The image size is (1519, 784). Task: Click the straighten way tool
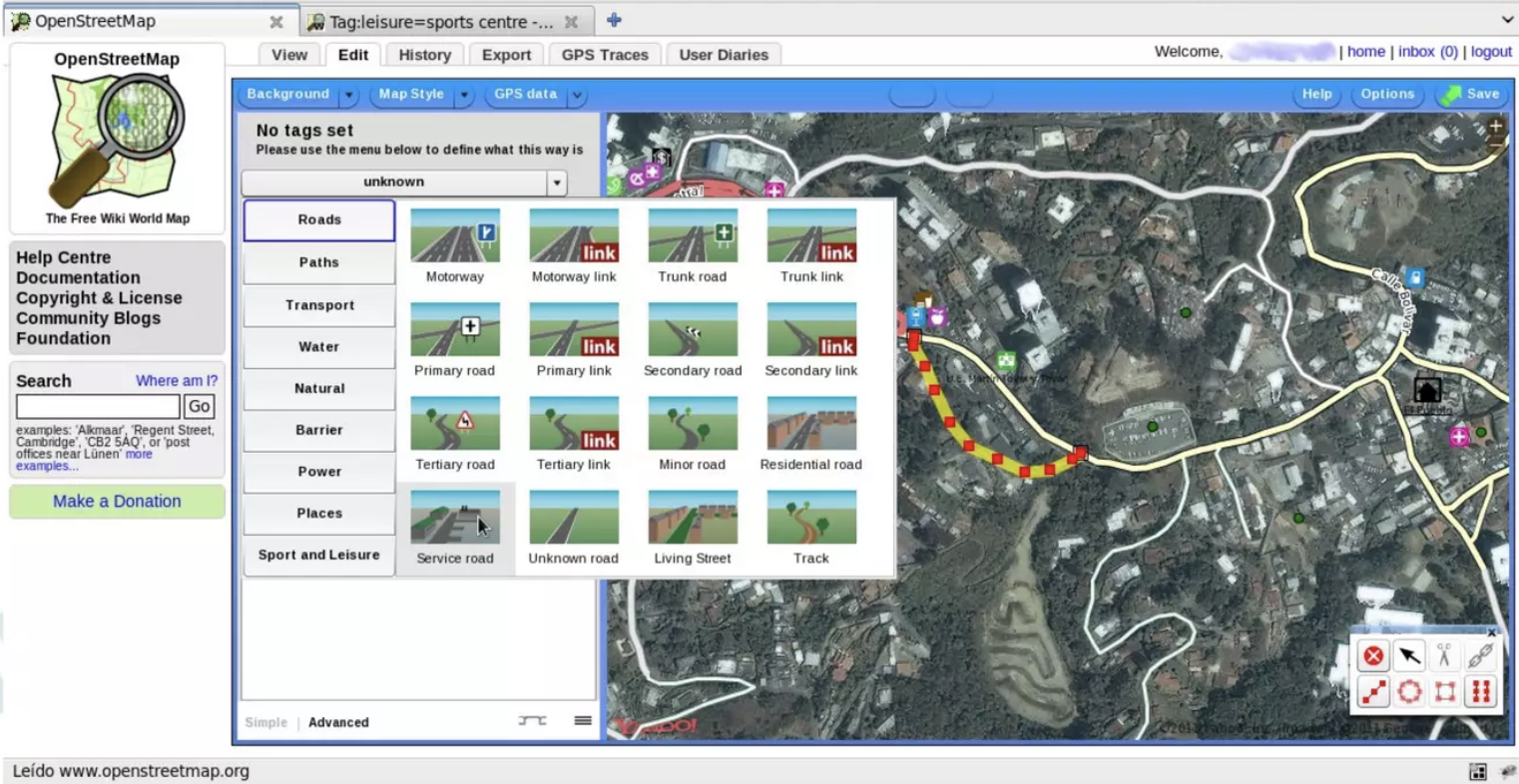coord(1373,691)
